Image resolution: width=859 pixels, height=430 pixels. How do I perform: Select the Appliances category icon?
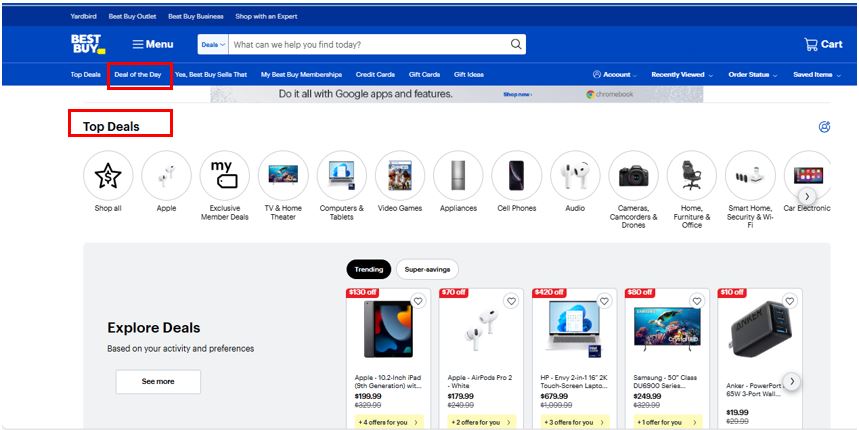point(458,177)
